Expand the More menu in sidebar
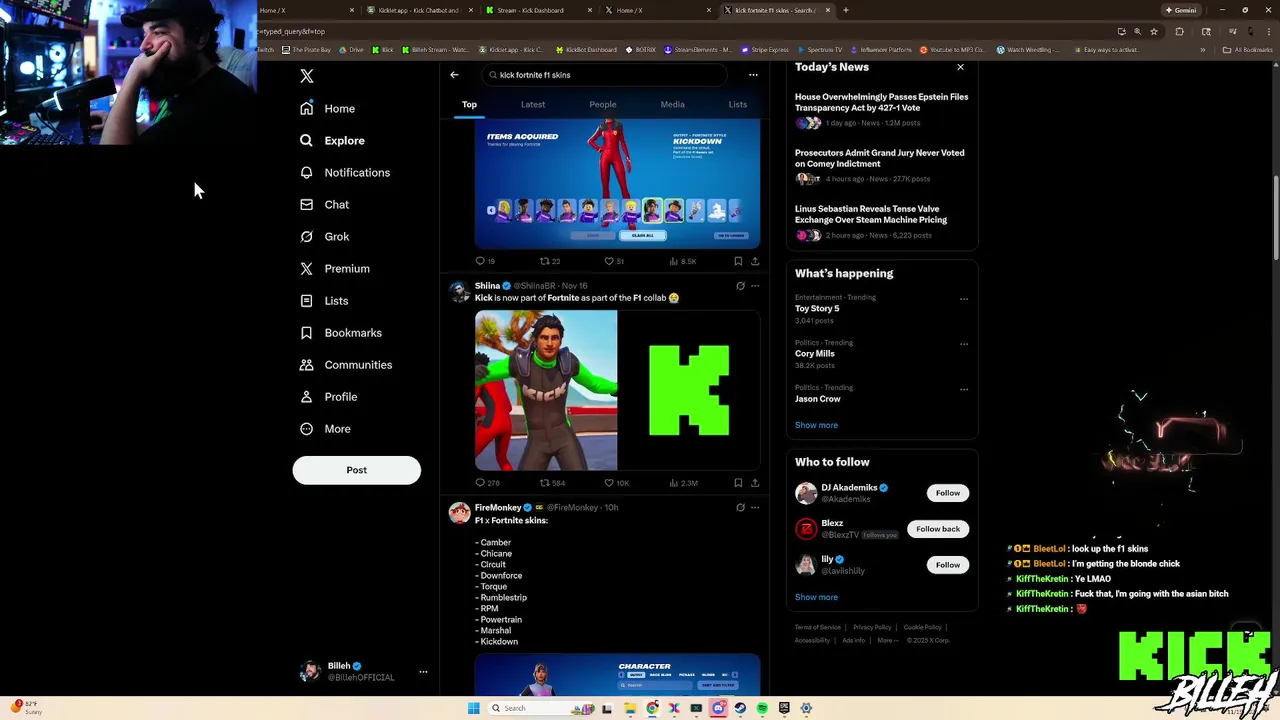The image size is (1280, 720). (x=325, y=428)
